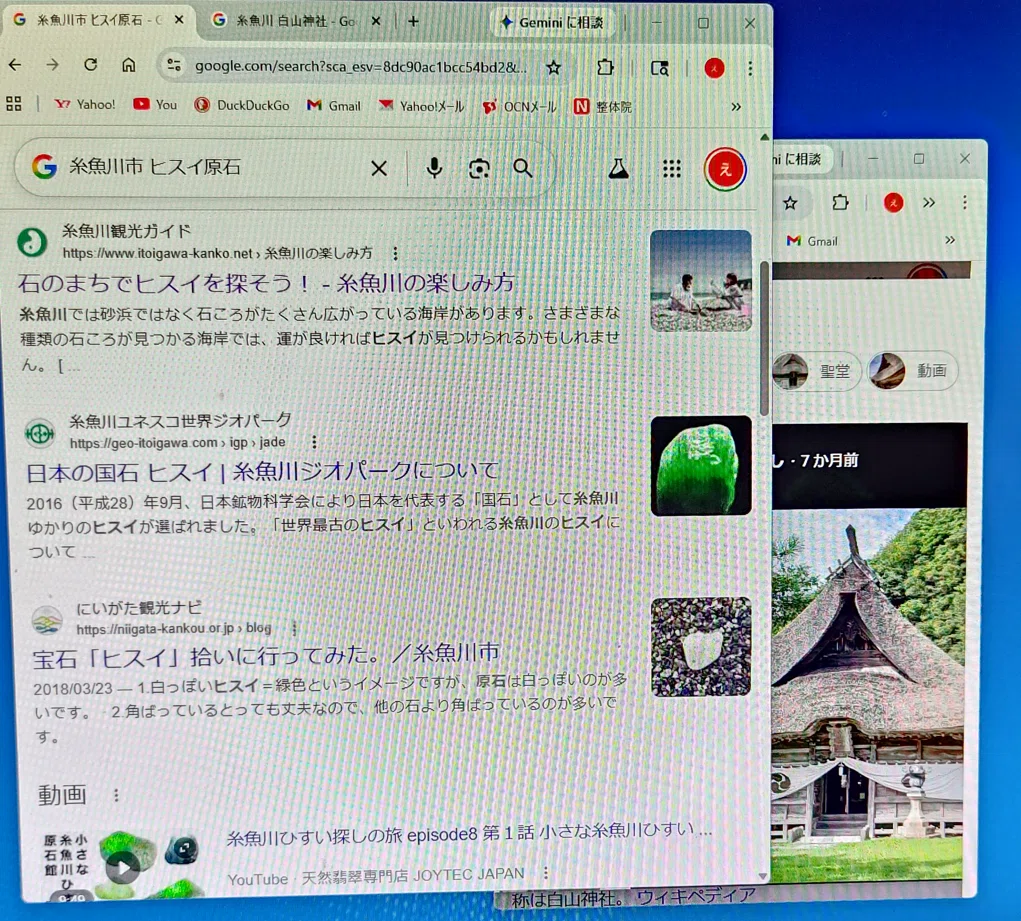This screenshot has height=921, width=1021.
Task: Go forward using the forward arrow
Action: (x=53, y=65)
